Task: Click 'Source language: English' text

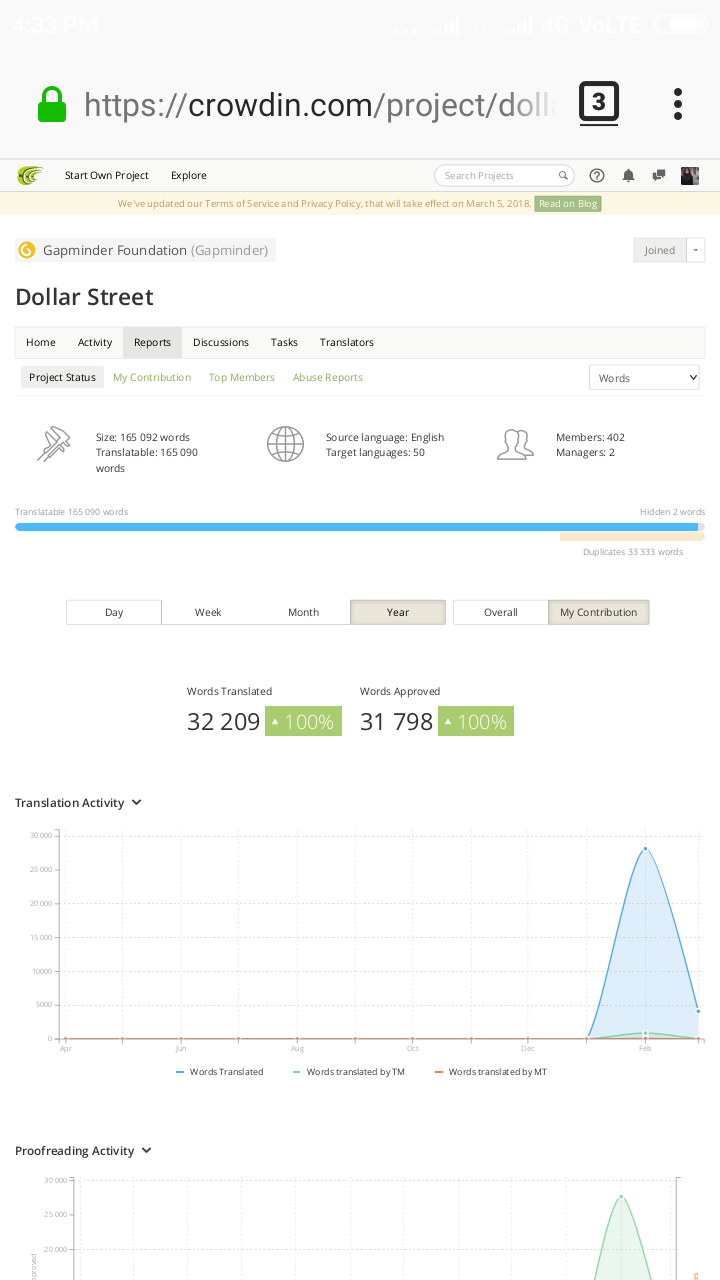Action: 385,437
